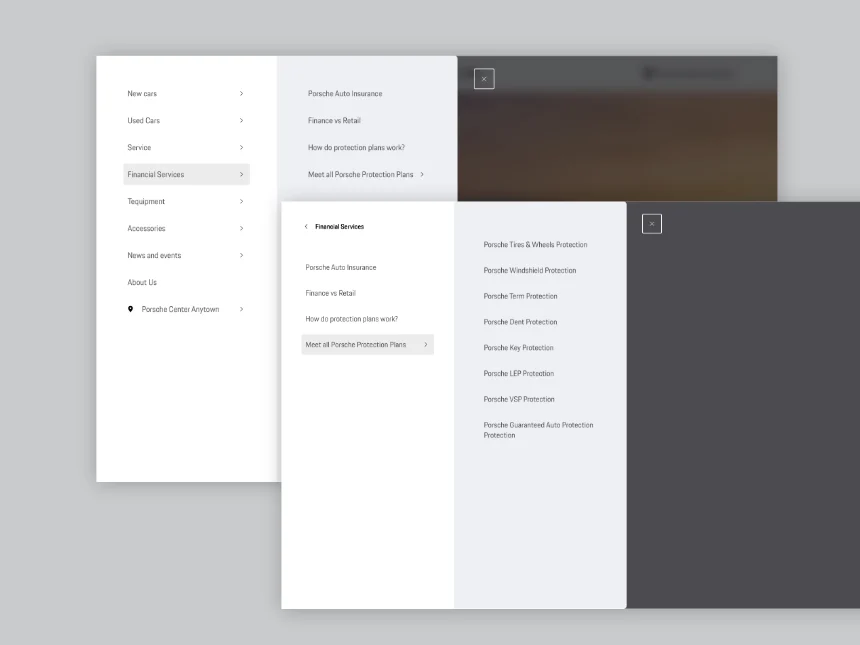860x645 pixels.
Task: Click Financial Services back header text
Action: (340, 227)
